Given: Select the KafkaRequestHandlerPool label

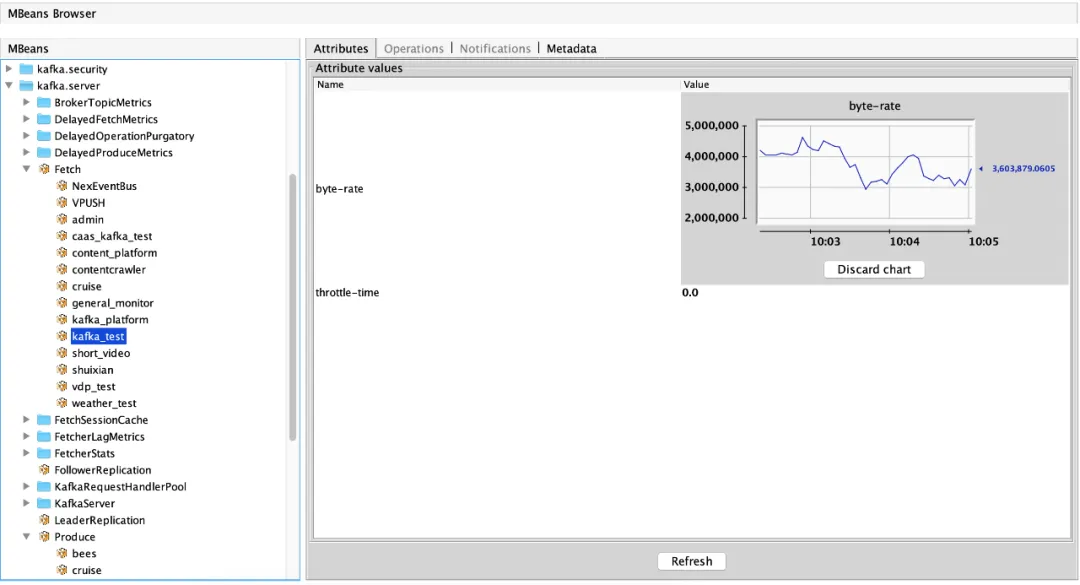Looking at the screenshot, I should click(x=121, y=486).
